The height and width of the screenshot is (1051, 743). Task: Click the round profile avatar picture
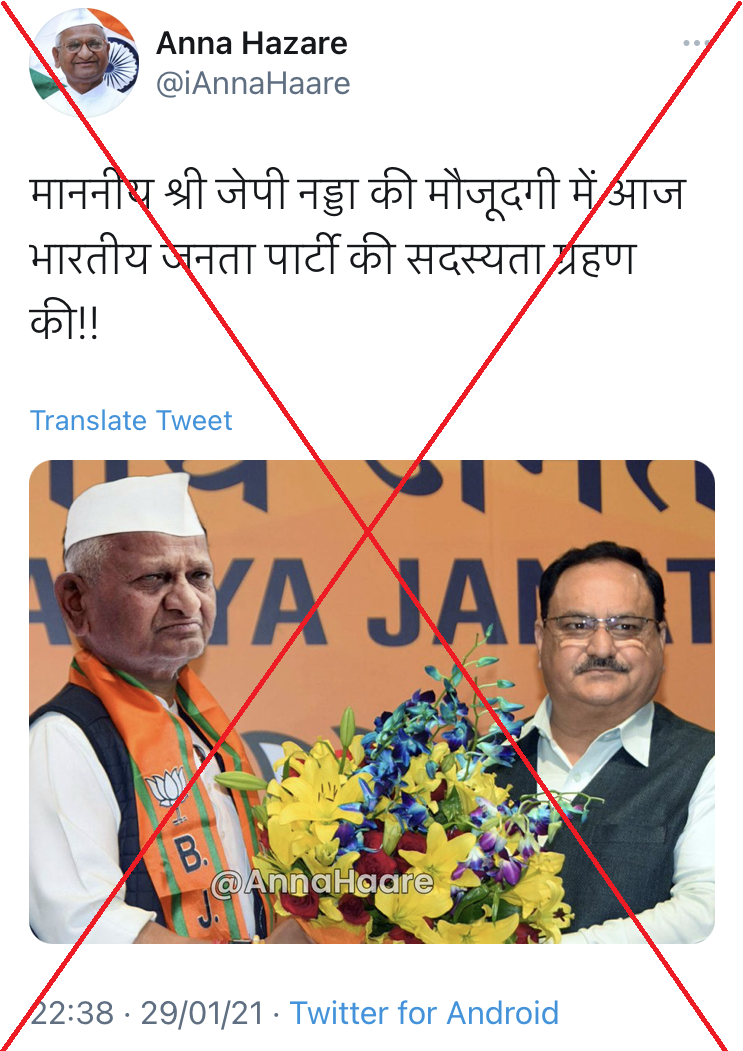84,64
